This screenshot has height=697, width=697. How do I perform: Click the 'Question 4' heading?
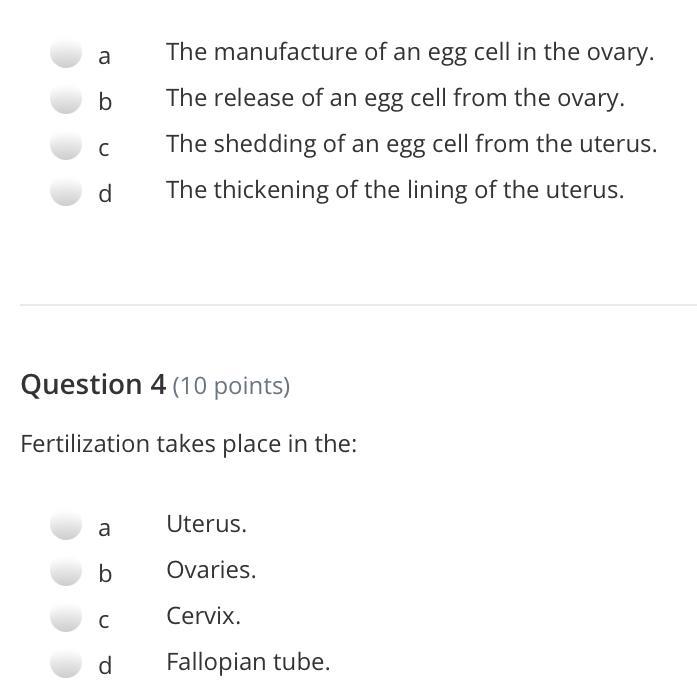click(x=93, y=385)
